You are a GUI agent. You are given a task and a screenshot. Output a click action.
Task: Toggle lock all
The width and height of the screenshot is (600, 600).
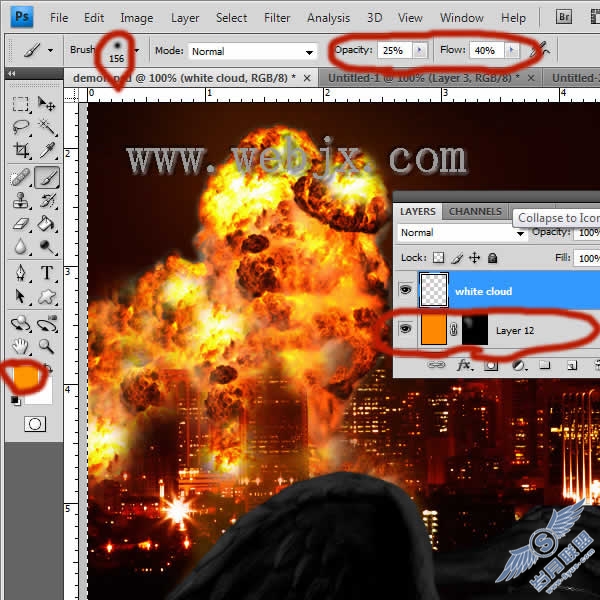point(492,258)
